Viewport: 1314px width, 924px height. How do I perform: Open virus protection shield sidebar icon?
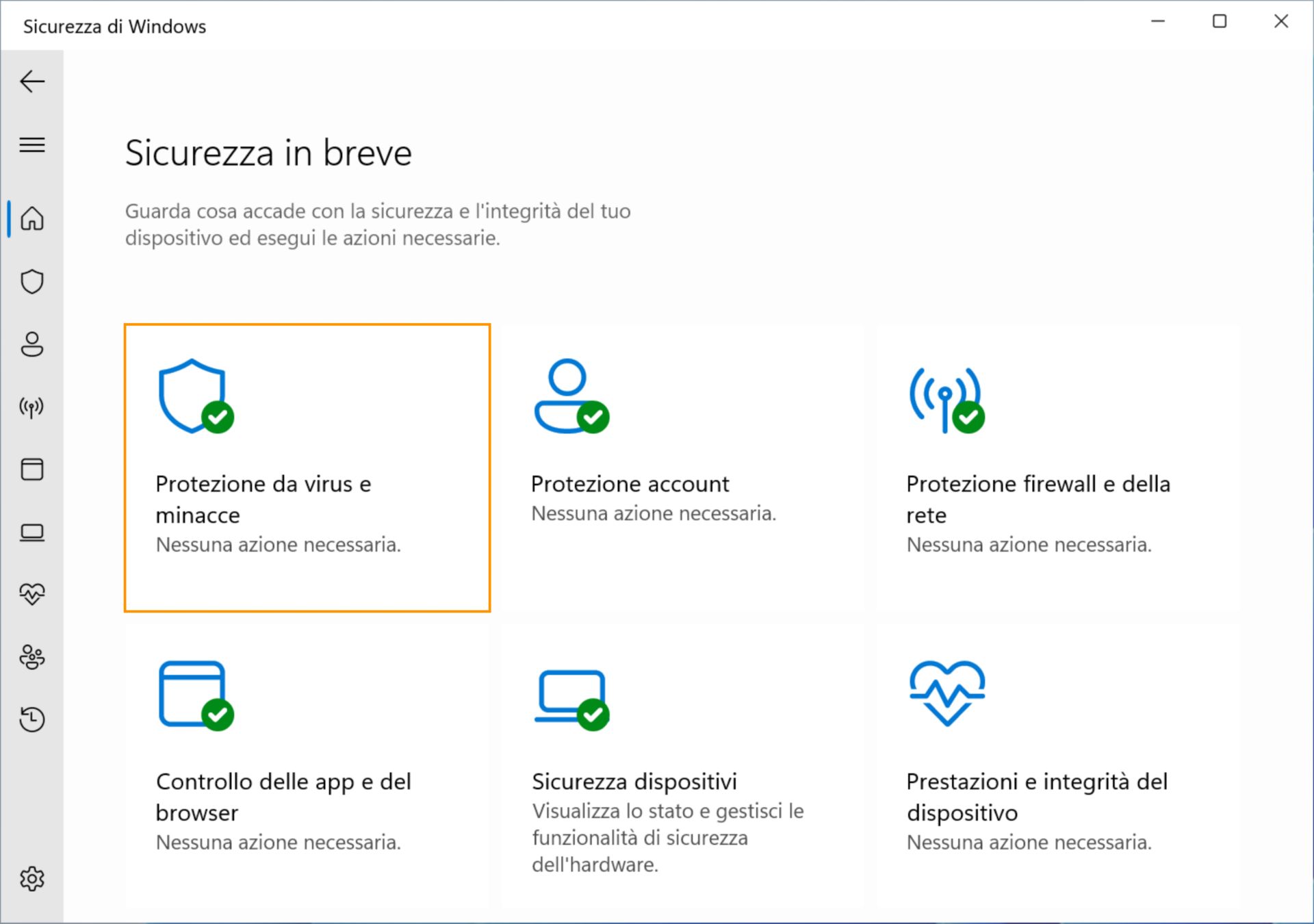32,281
